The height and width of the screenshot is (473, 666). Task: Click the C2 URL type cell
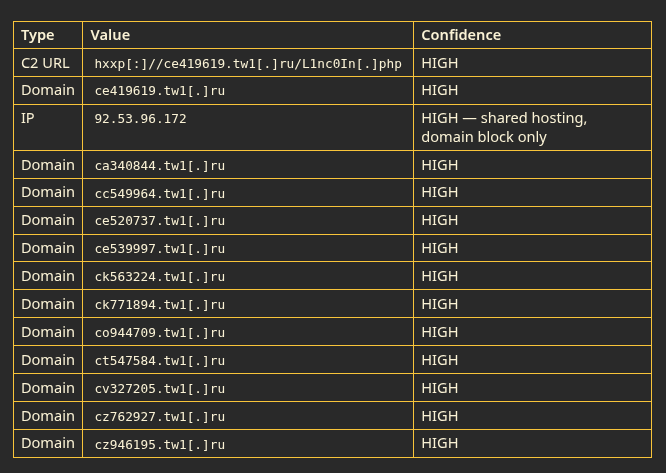(48, 63)
